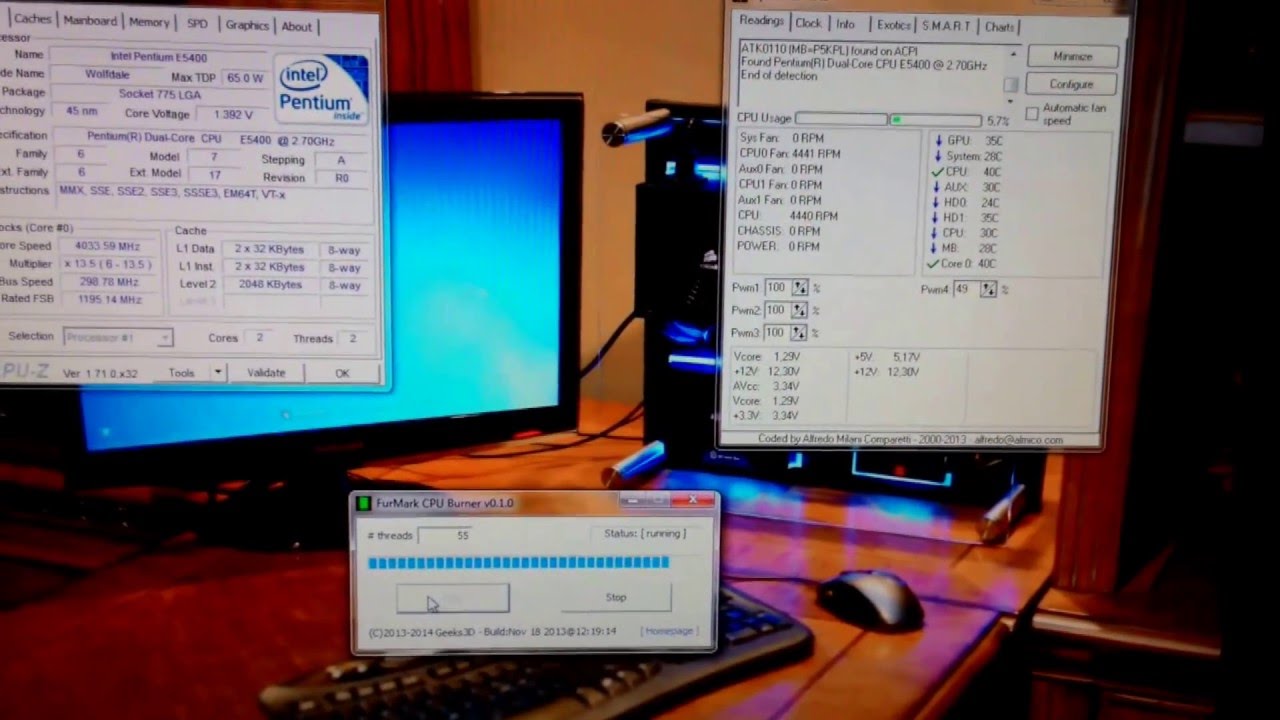The width and height of the screenshot is (1280, 720).
Task: Open the Mainboard tab in CPU-Z
Action: coord(90,21)
